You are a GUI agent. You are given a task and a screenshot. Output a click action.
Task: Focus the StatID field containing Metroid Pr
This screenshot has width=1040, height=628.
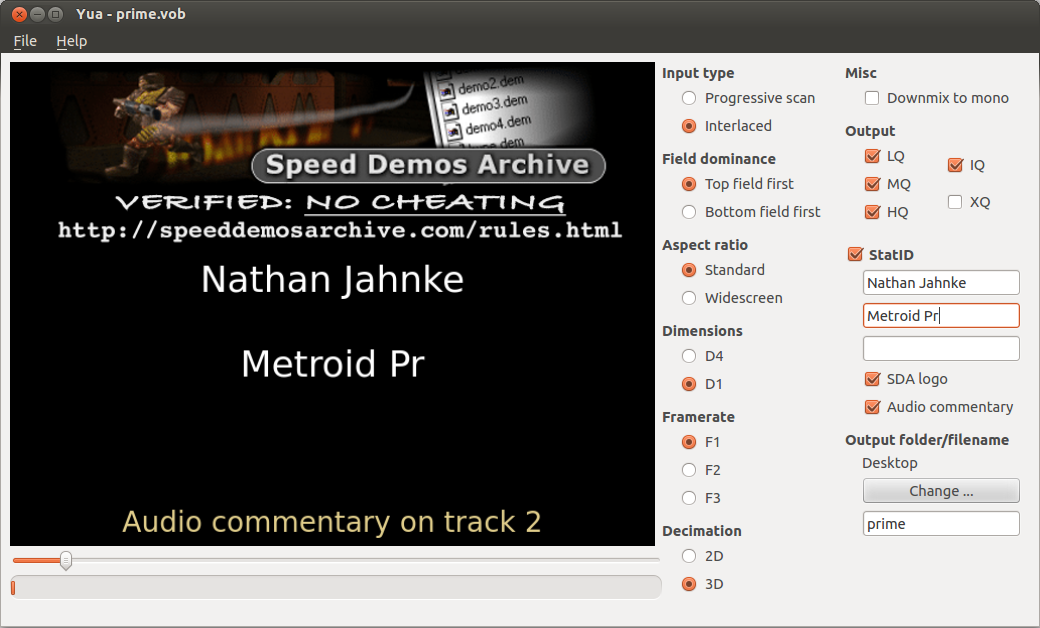pos(941,316)
